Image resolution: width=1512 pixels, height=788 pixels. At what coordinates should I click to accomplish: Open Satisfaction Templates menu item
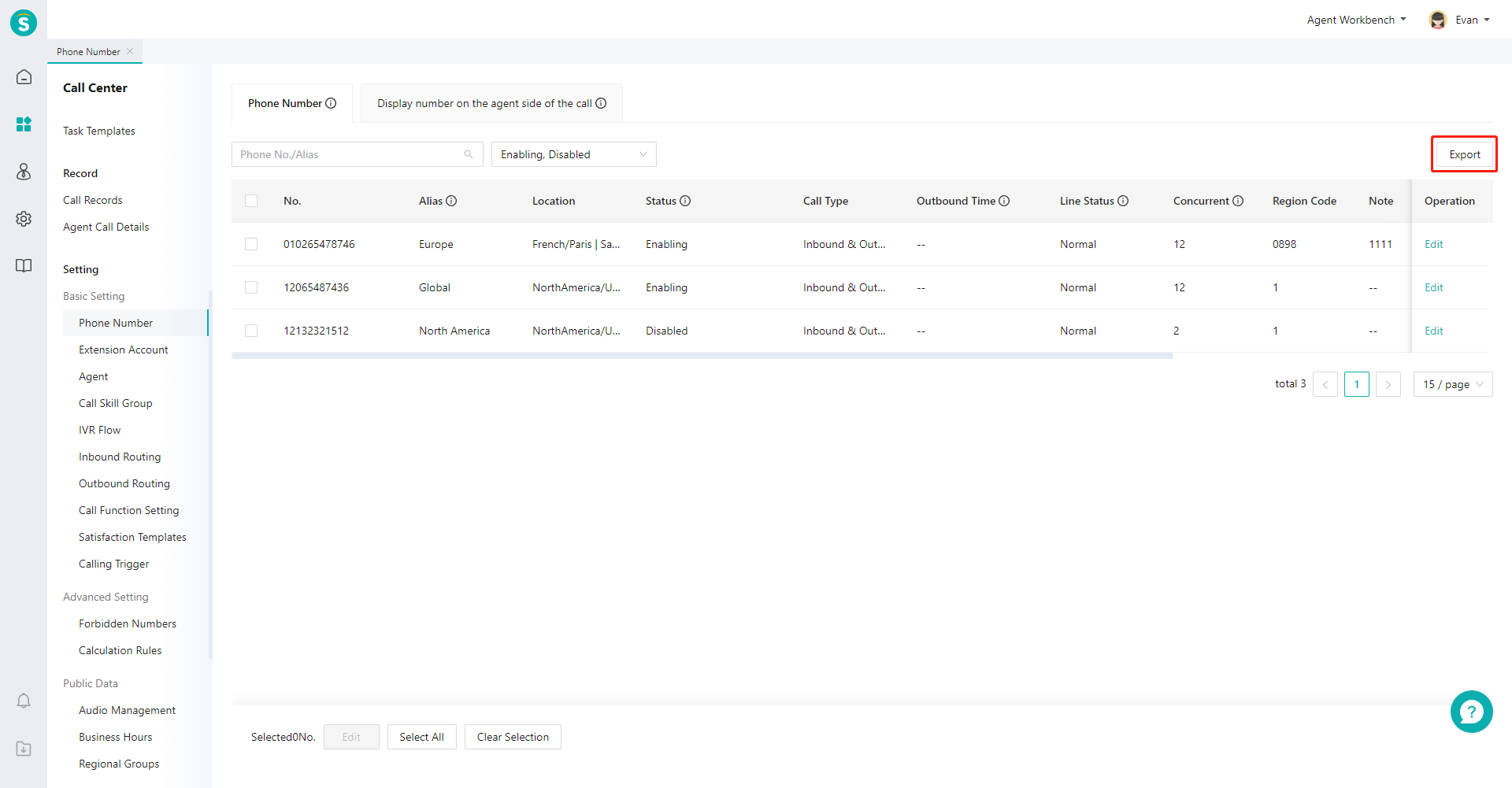(x=132, y=537)
